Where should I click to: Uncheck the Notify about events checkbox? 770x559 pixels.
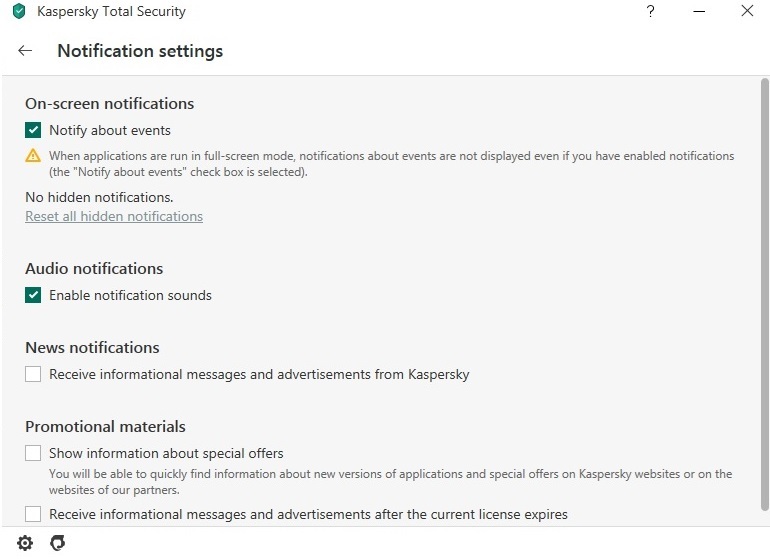click(x=34, y=130)
